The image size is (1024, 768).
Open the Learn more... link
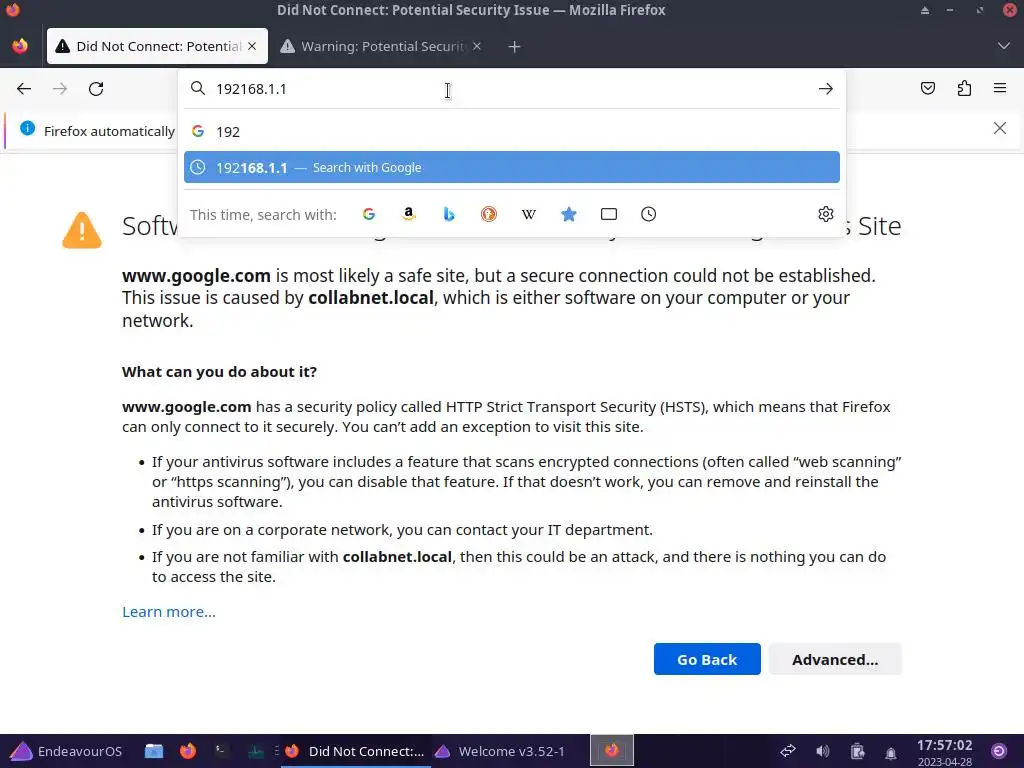pos(168,612)
